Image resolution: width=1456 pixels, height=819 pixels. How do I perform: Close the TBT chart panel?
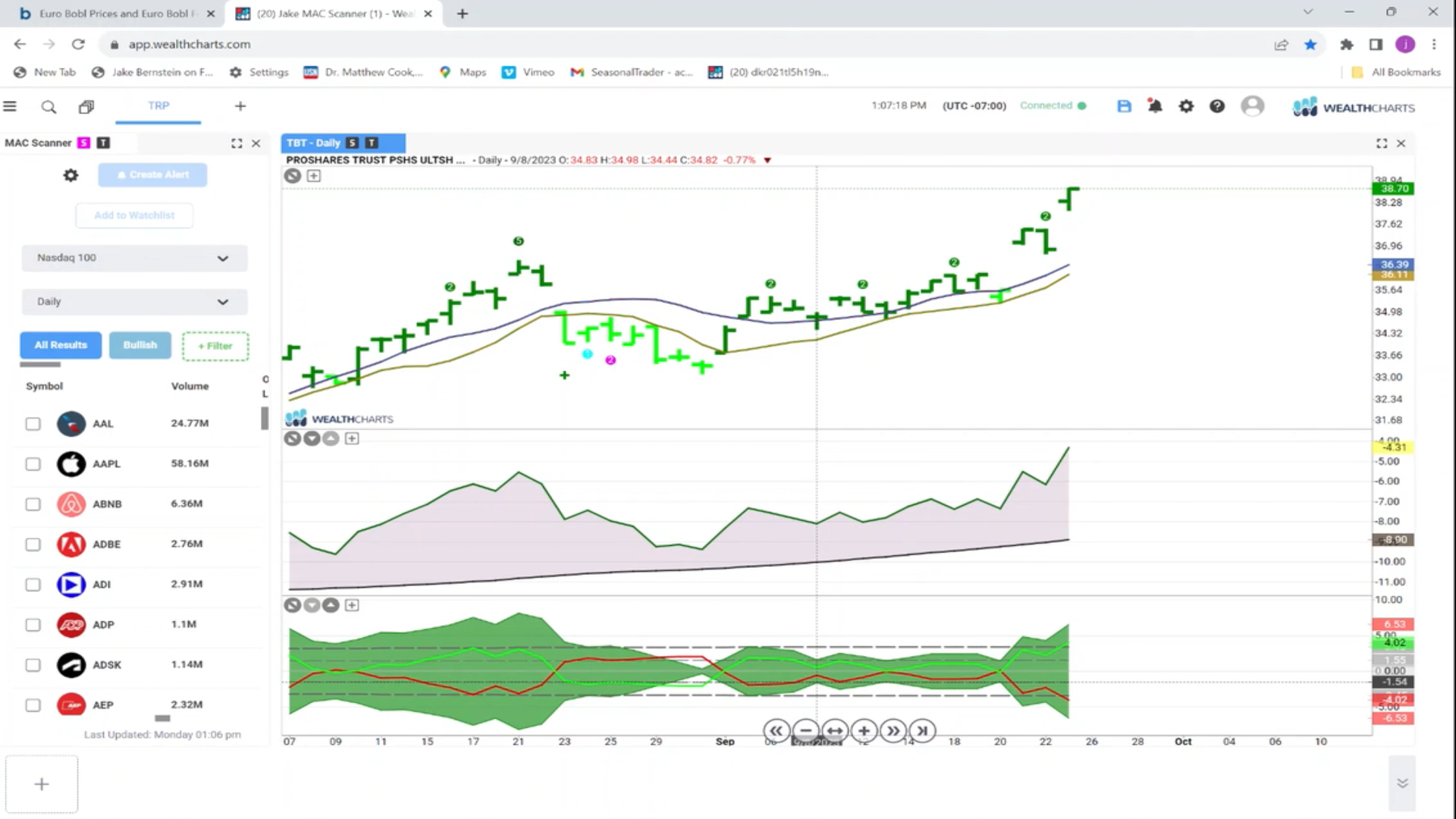point(1401,143)
